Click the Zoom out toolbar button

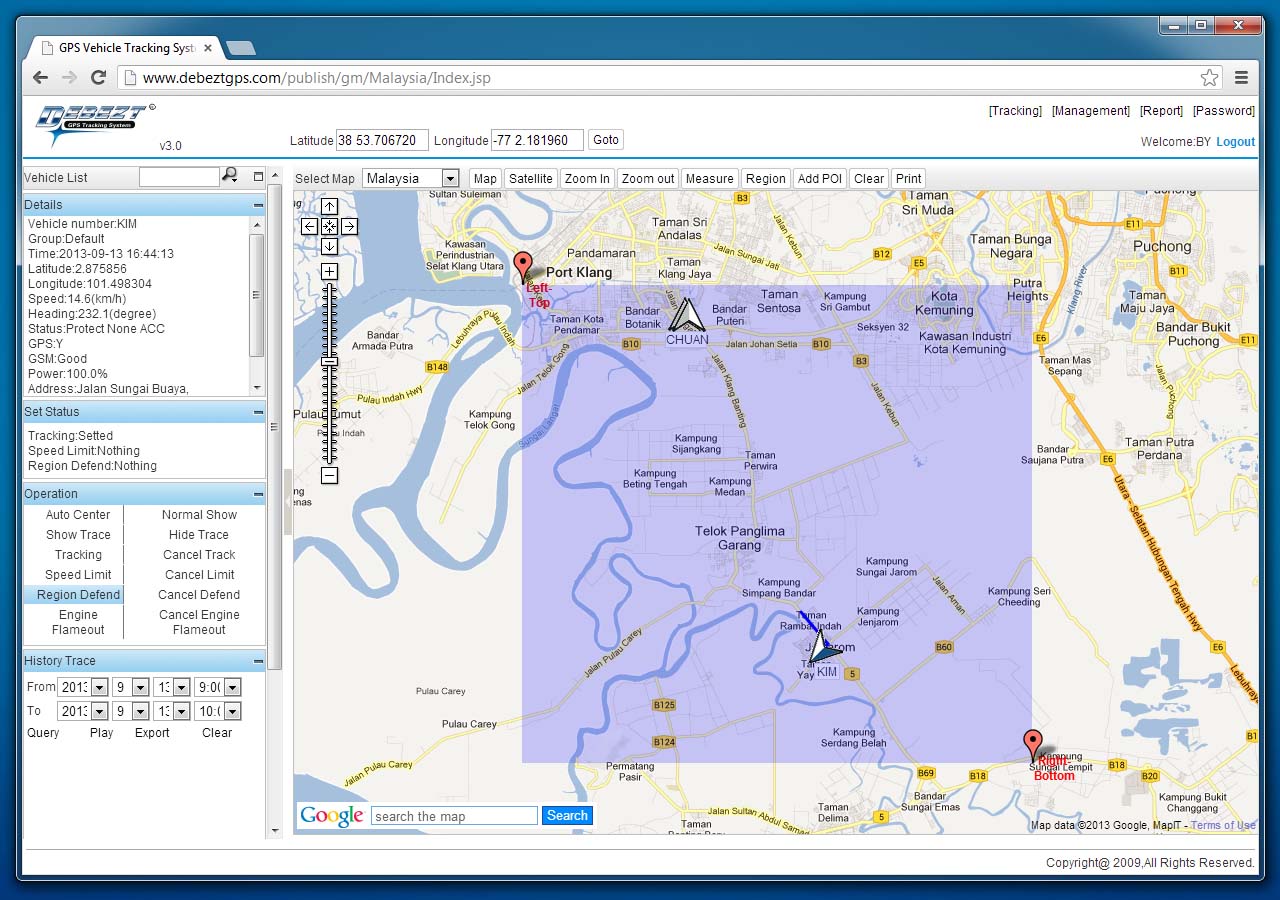click(648, 178)
